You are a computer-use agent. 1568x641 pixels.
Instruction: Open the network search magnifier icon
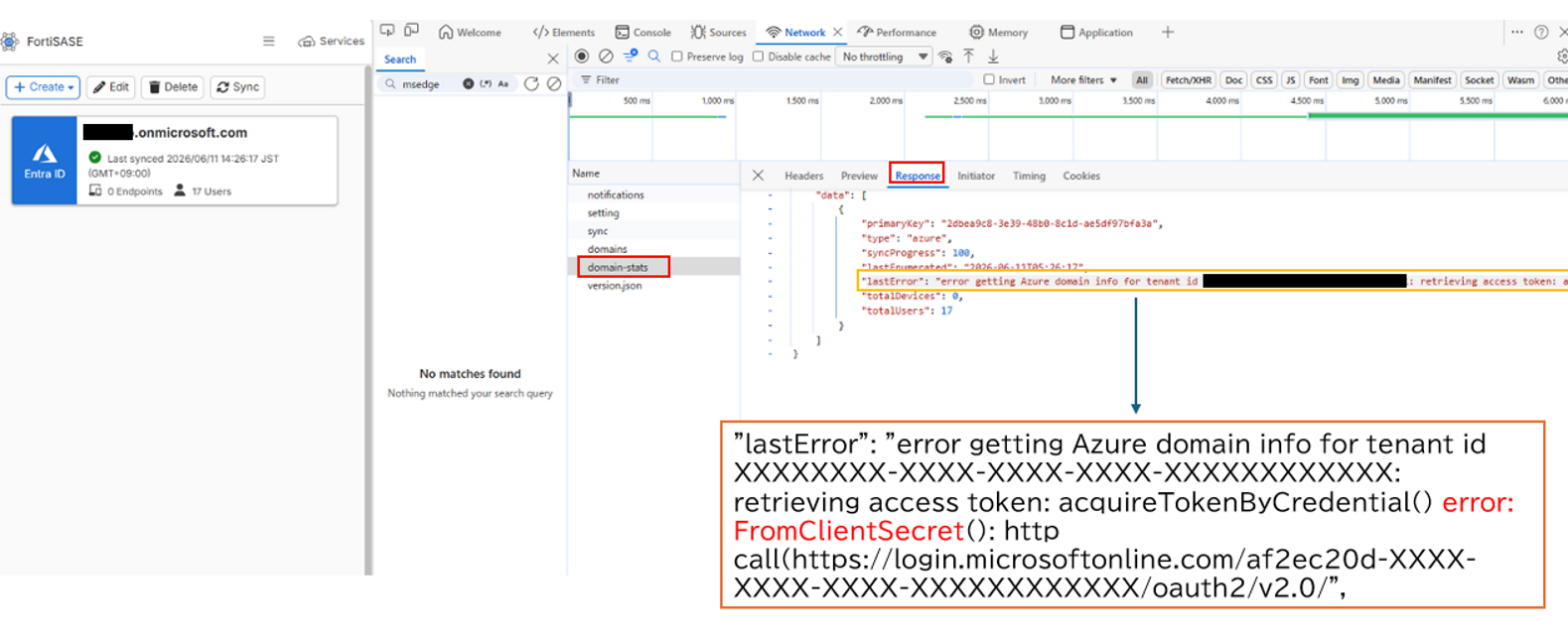point(654,57)
